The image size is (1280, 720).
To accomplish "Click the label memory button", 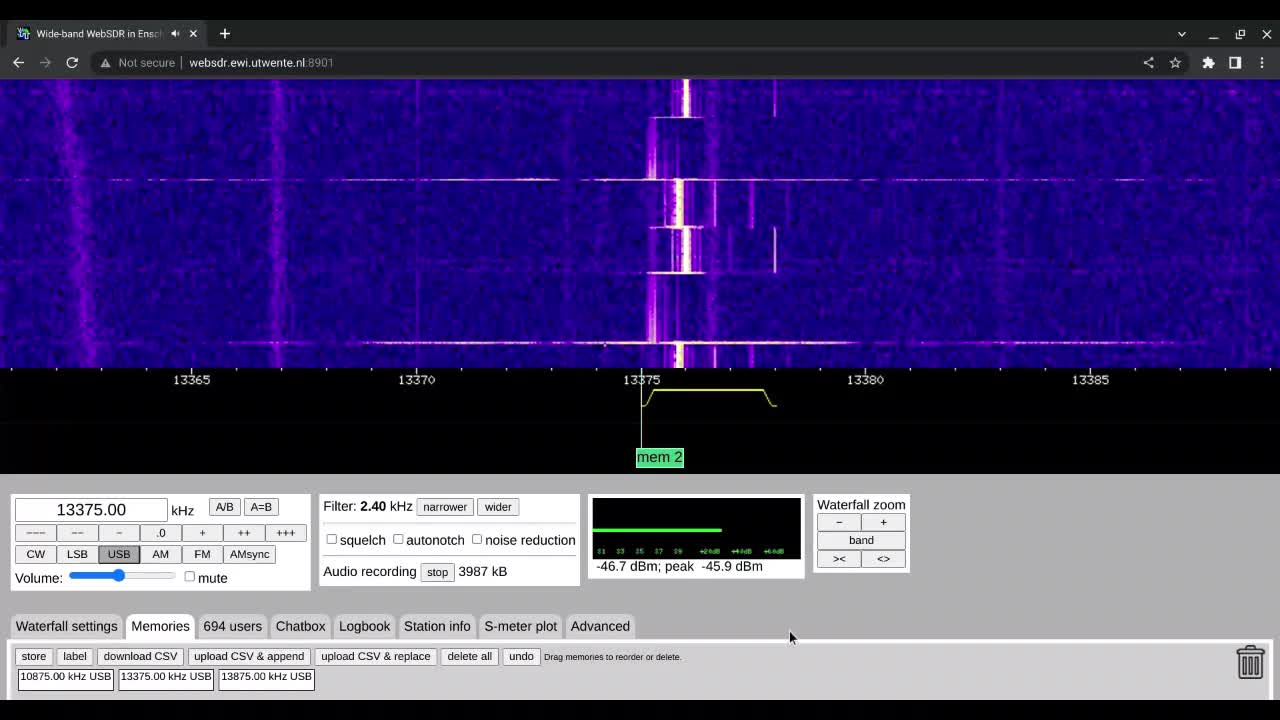I will (x=75, y=656).
